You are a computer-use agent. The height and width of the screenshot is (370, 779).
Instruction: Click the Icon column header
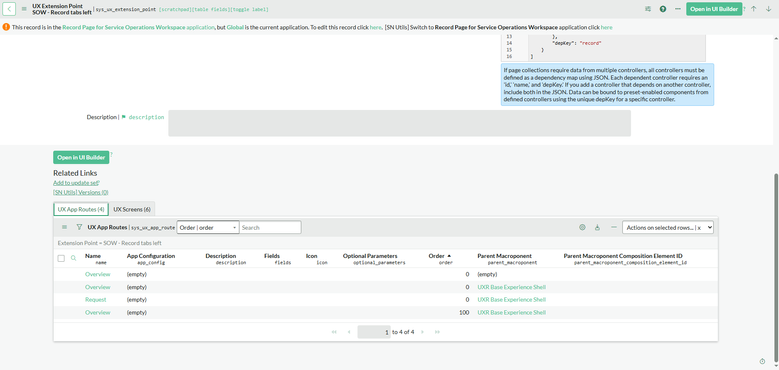312,256
